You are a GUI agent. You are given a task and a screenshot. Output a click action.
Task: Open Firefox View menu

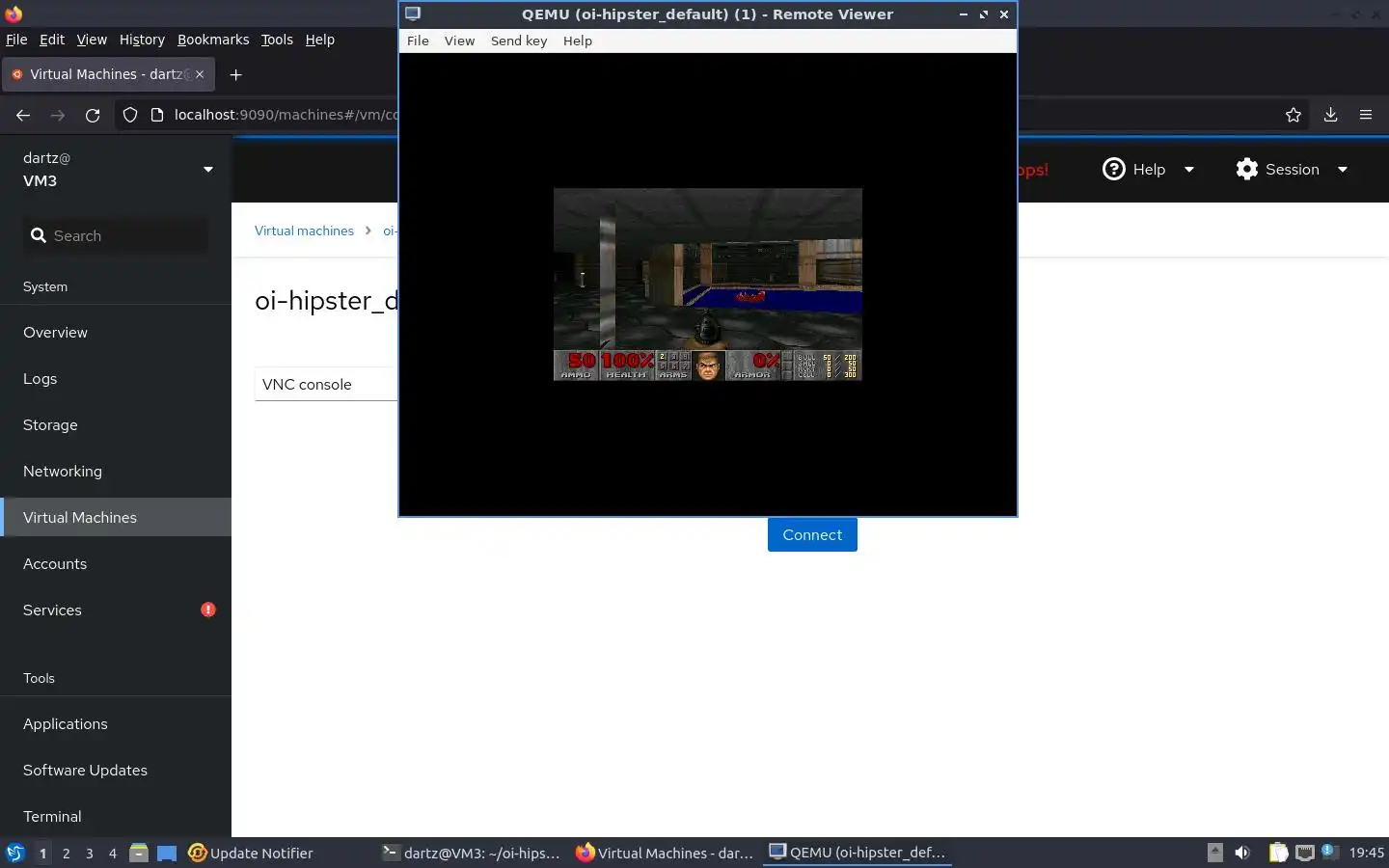pos(92,40)
